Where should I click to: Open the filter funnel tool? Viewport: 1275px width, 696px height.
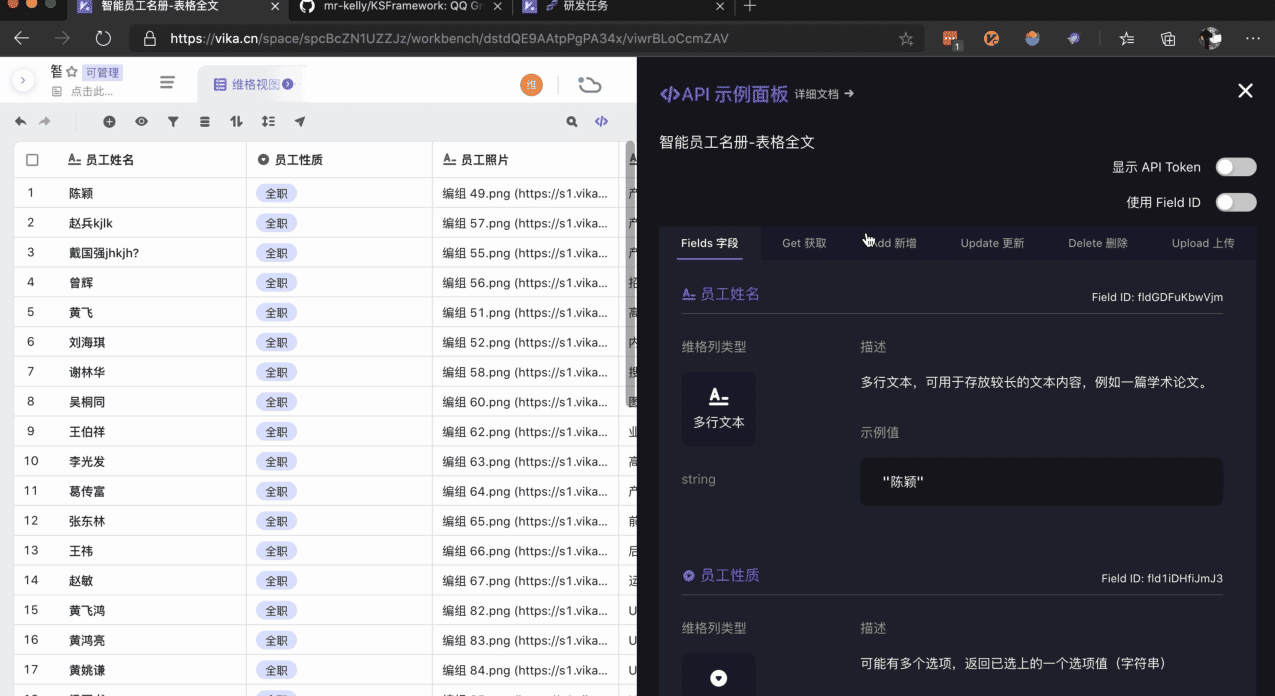click(x=173, y=121)
